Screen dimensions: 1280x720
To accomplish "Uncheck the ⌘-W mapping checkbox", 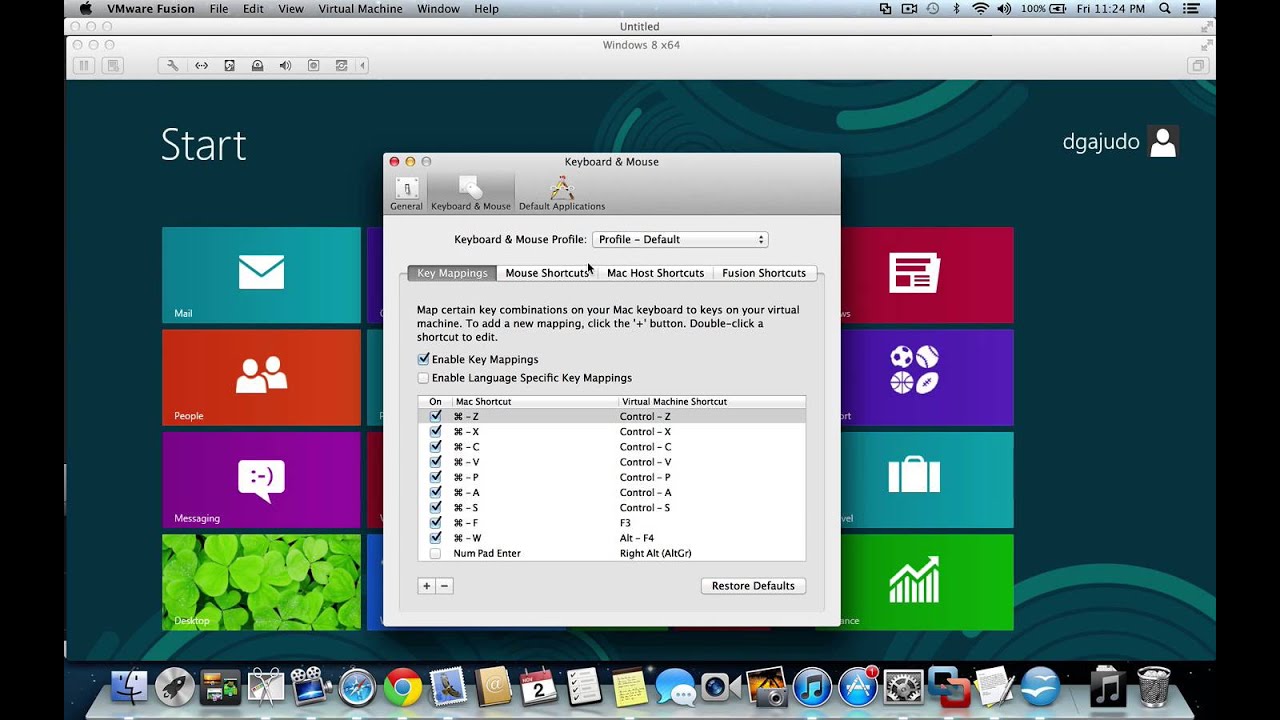I will 435,537.
